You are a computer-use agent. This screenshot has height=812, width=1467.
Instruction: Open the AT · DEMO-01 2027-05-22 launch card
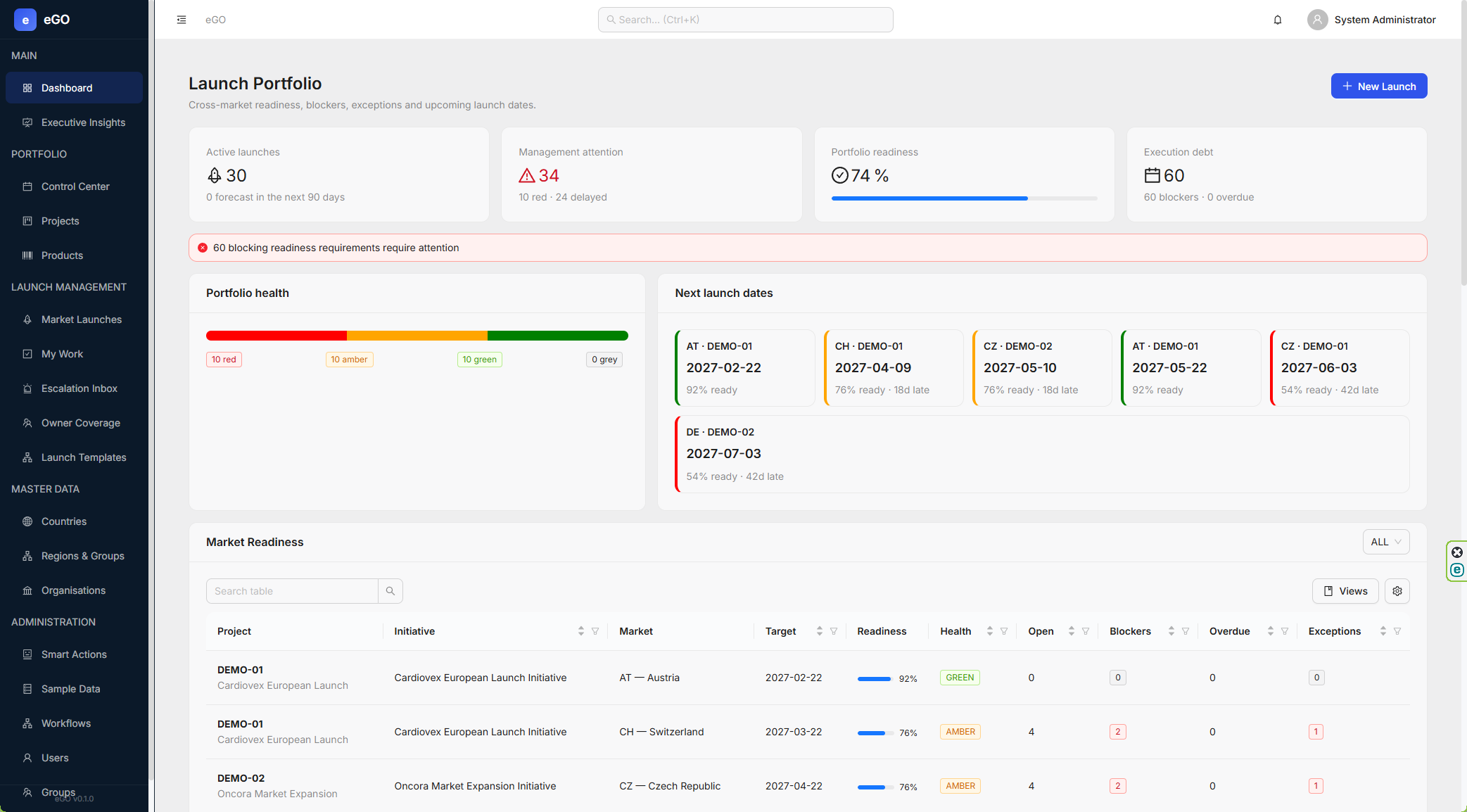[x=1190, y=368]
